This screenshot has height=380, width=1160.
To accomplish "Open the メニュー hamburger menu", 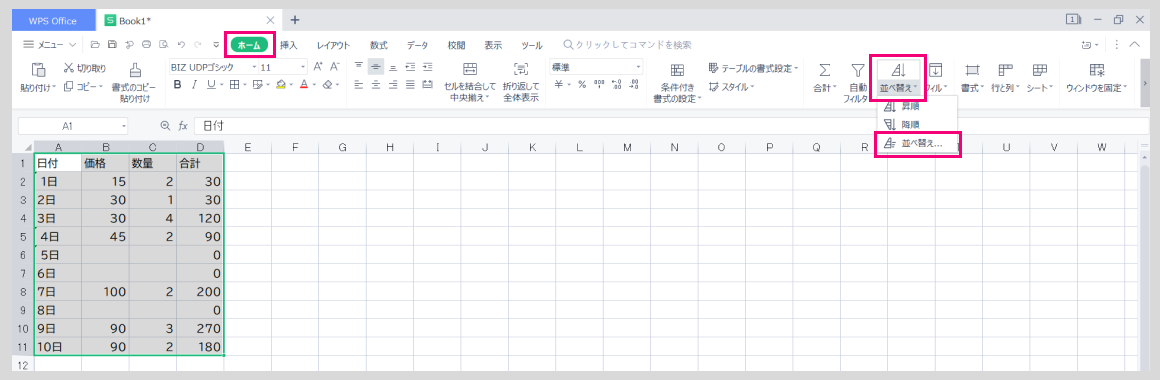I will [x=50, y=45].
